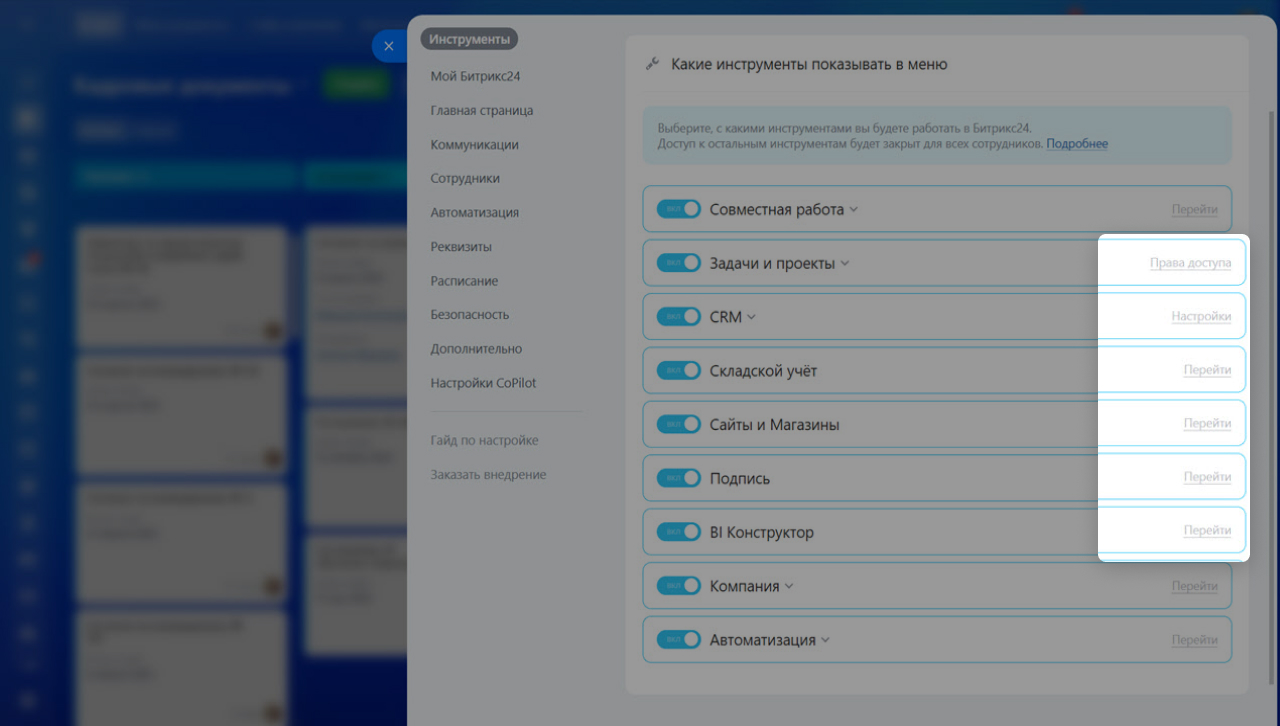Click the BI Конструктор tool name
This screenshot has height=726, width=1280.
pyautogui.click(x=761, y=533)
